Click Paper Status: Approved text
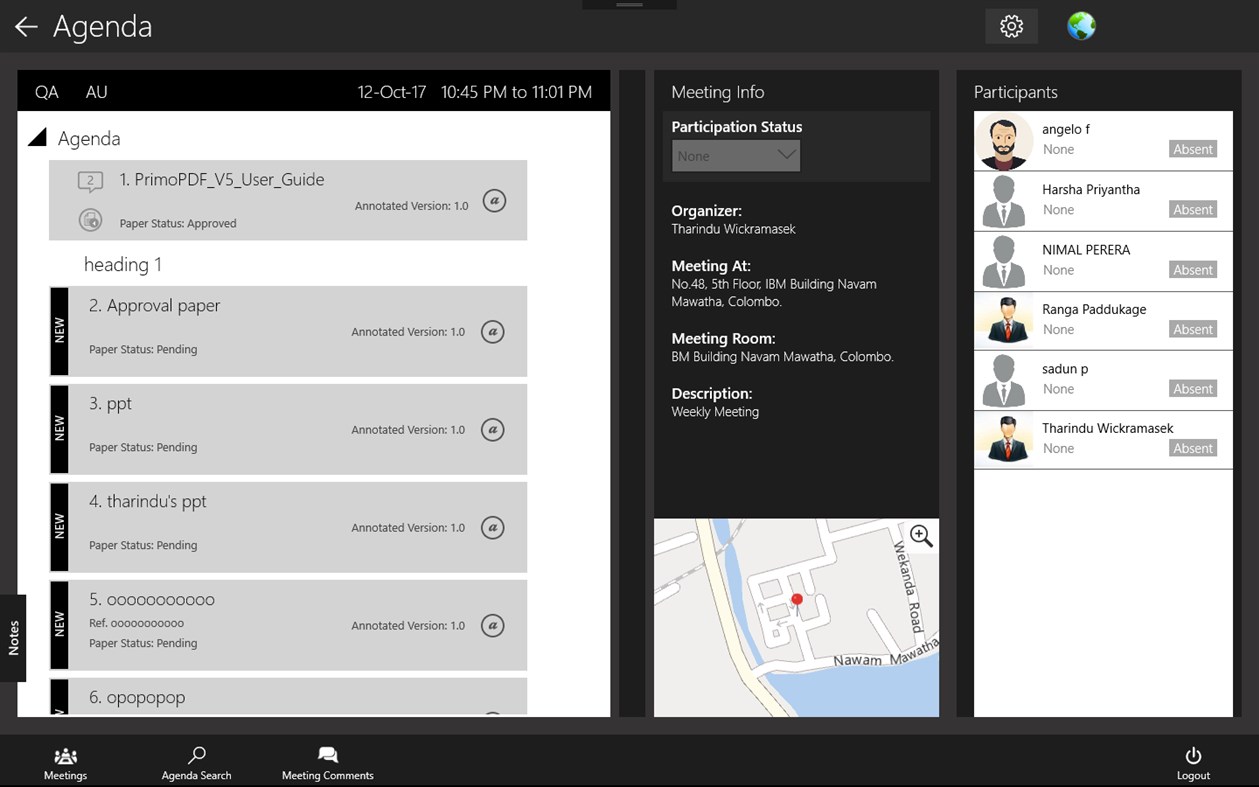1259x787 pixels. click(178, 223)
